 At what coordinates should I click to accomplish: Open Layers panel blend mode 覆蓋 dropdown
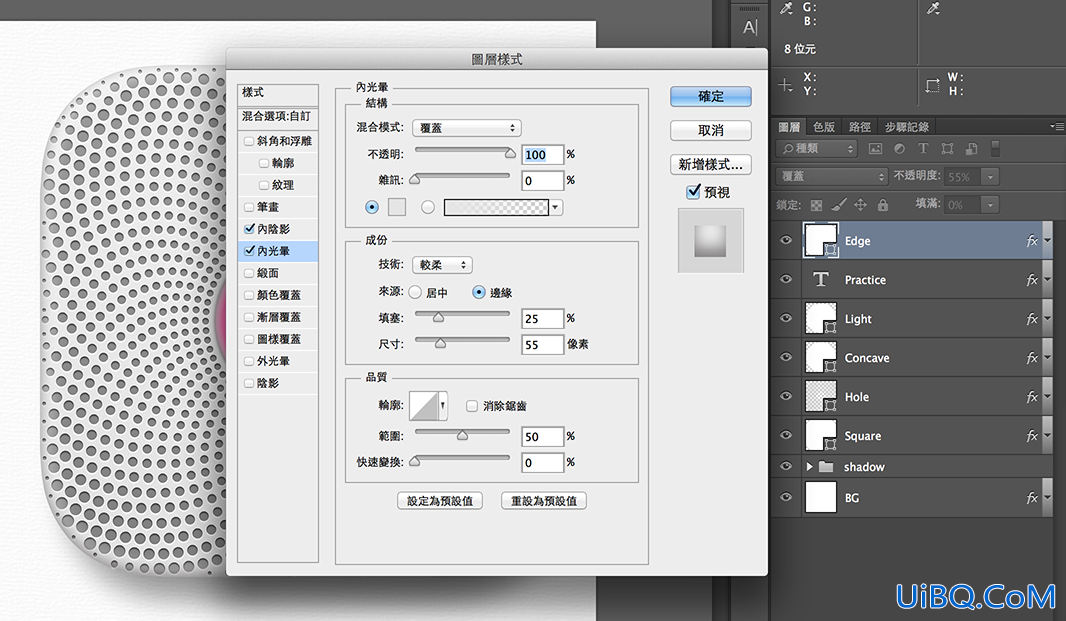pyautogui.click(x=831, y=176)
